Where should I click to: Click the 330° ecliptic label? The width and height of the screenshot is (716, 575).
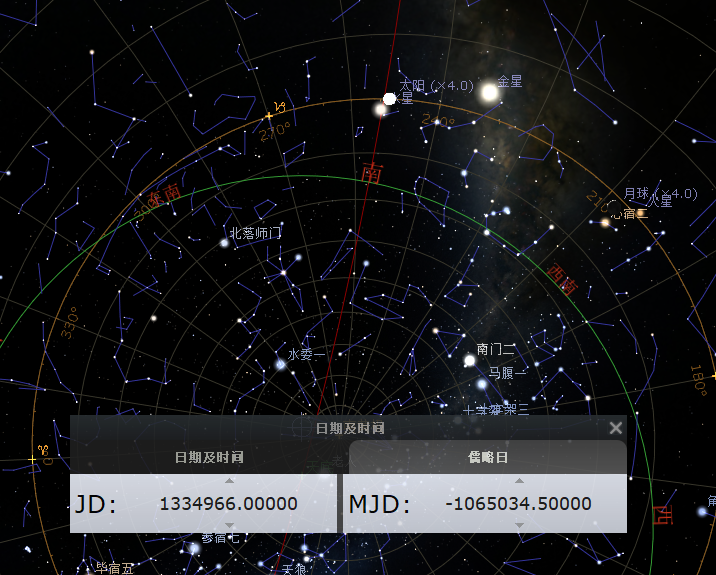(x=70, y=322)
